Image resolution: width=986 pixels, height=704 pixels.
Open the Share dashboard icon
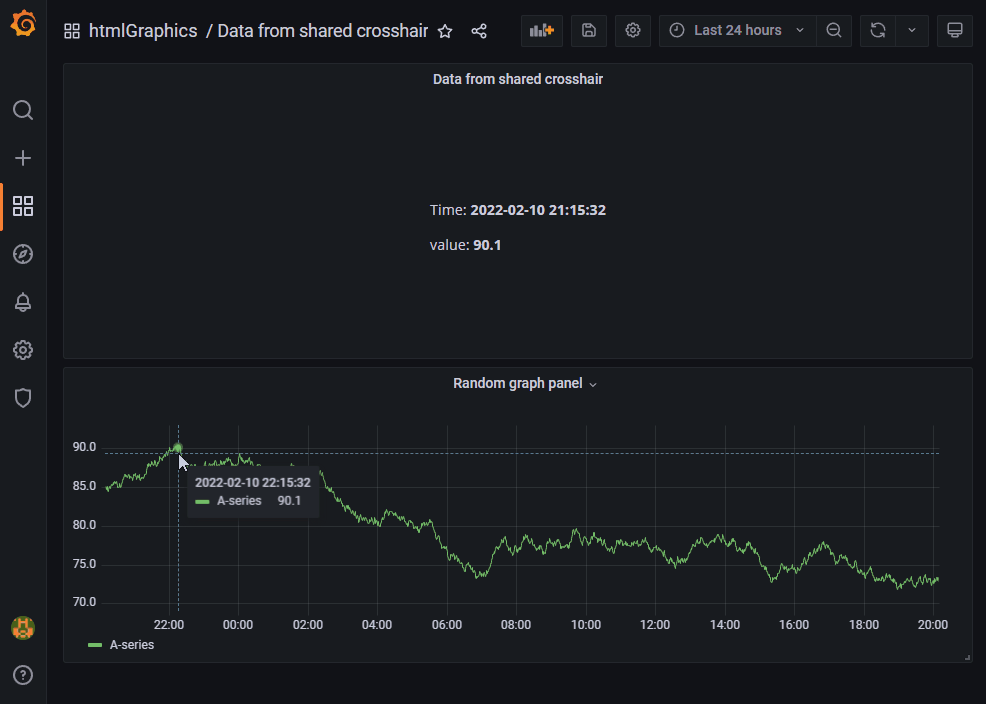click(479, 31)
